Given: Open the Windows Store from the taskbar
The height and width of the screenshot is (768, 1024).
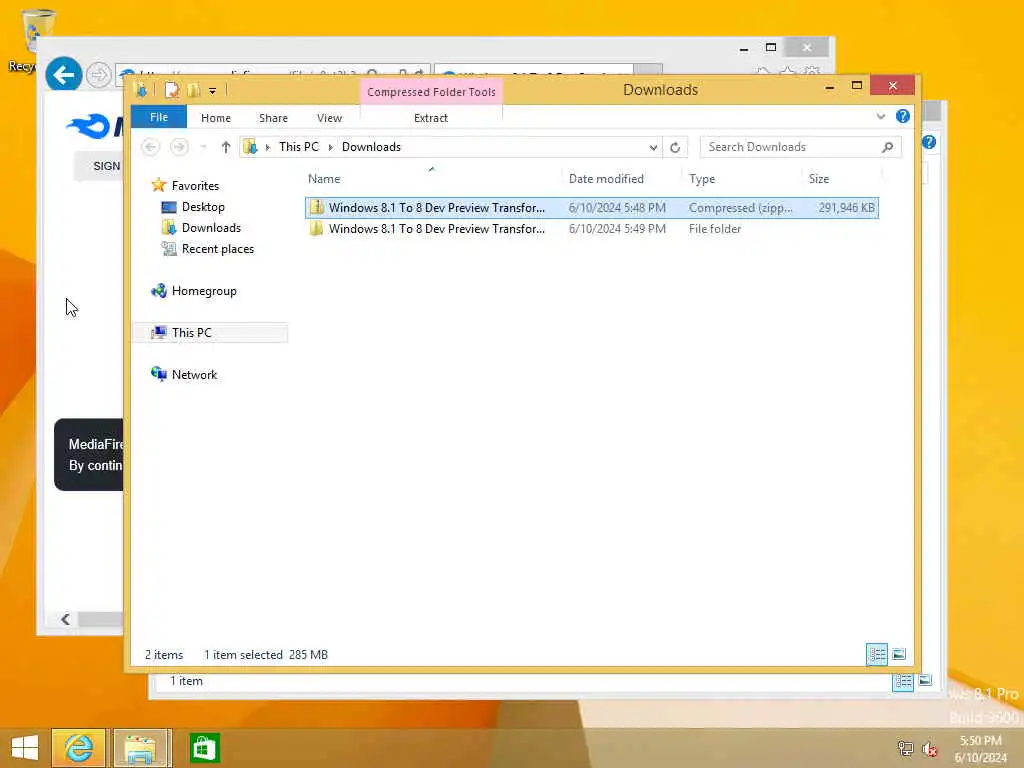Looking at the screenshot, I should pos(204,748).
